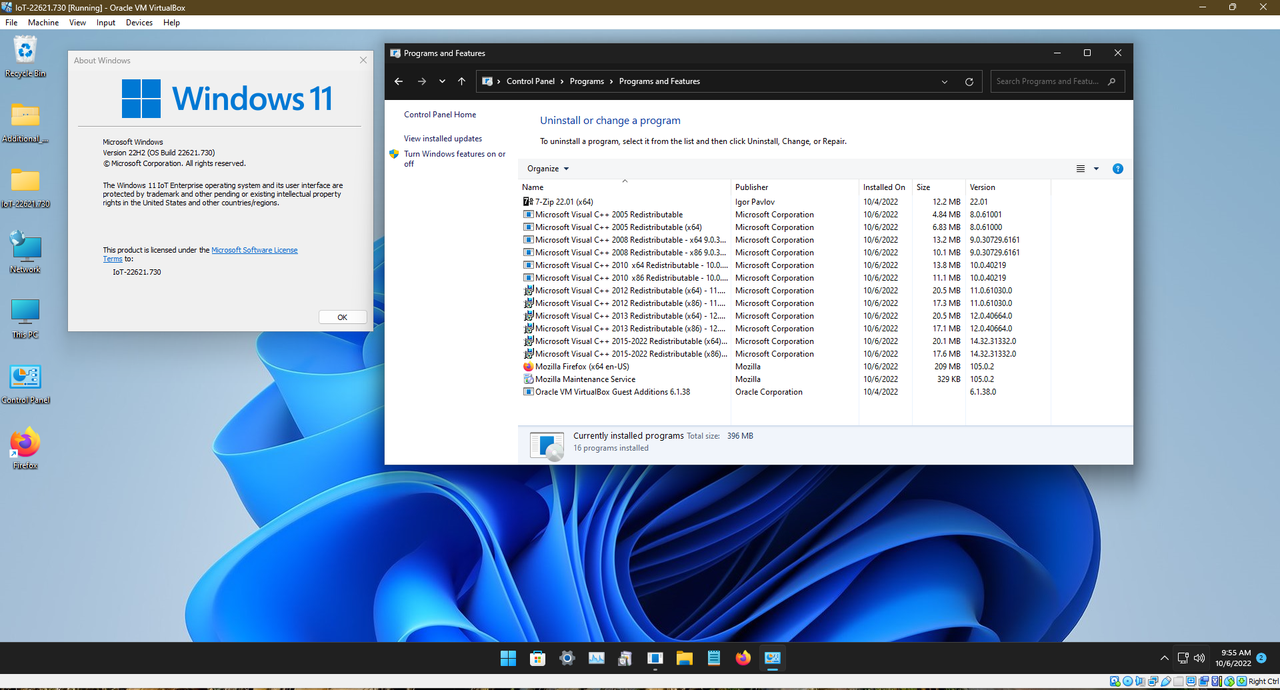Viewport: 1280px width, 690px height.
Task: Click the volume speaker tray icon
Action: point(1199,658)
